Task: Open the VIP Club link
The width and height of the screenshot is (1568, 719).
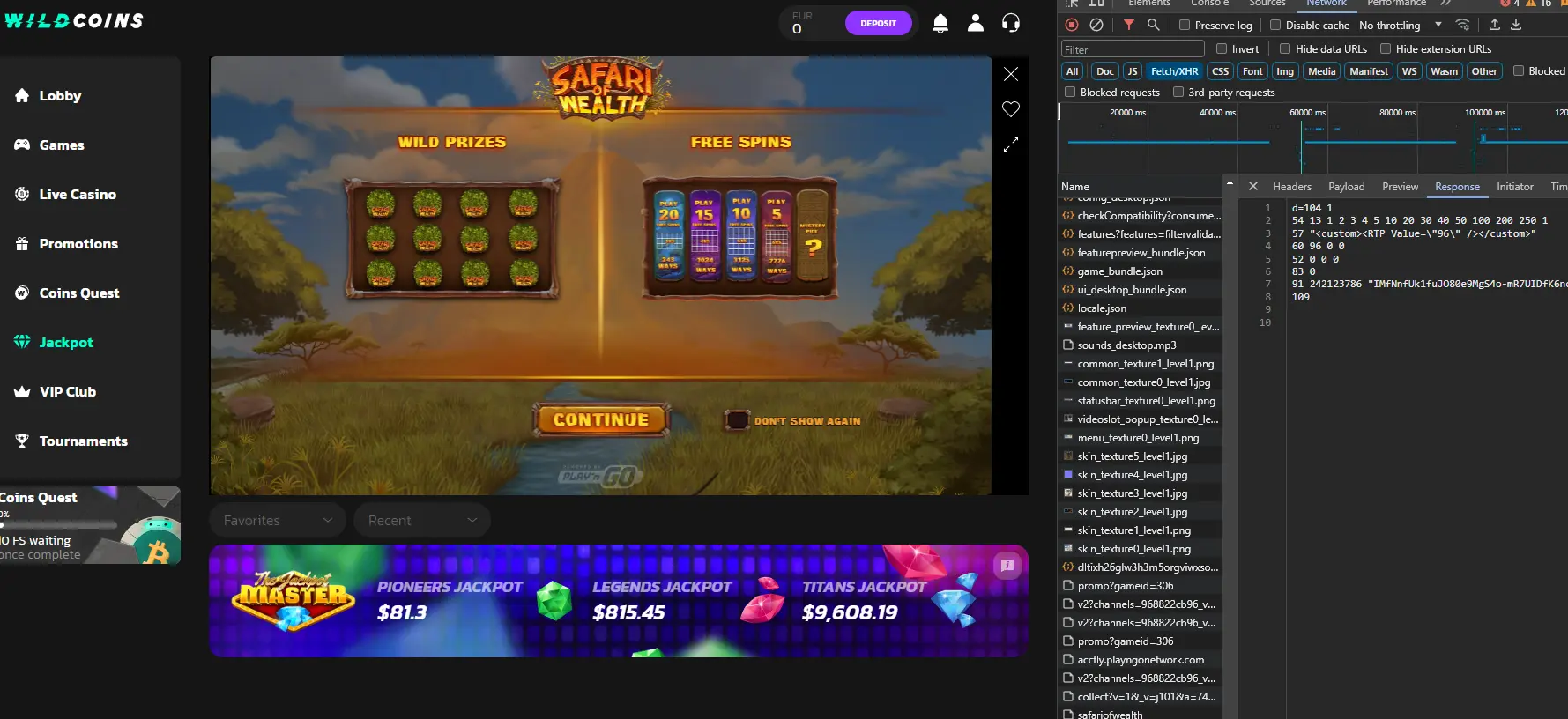Action: point(68,391)
